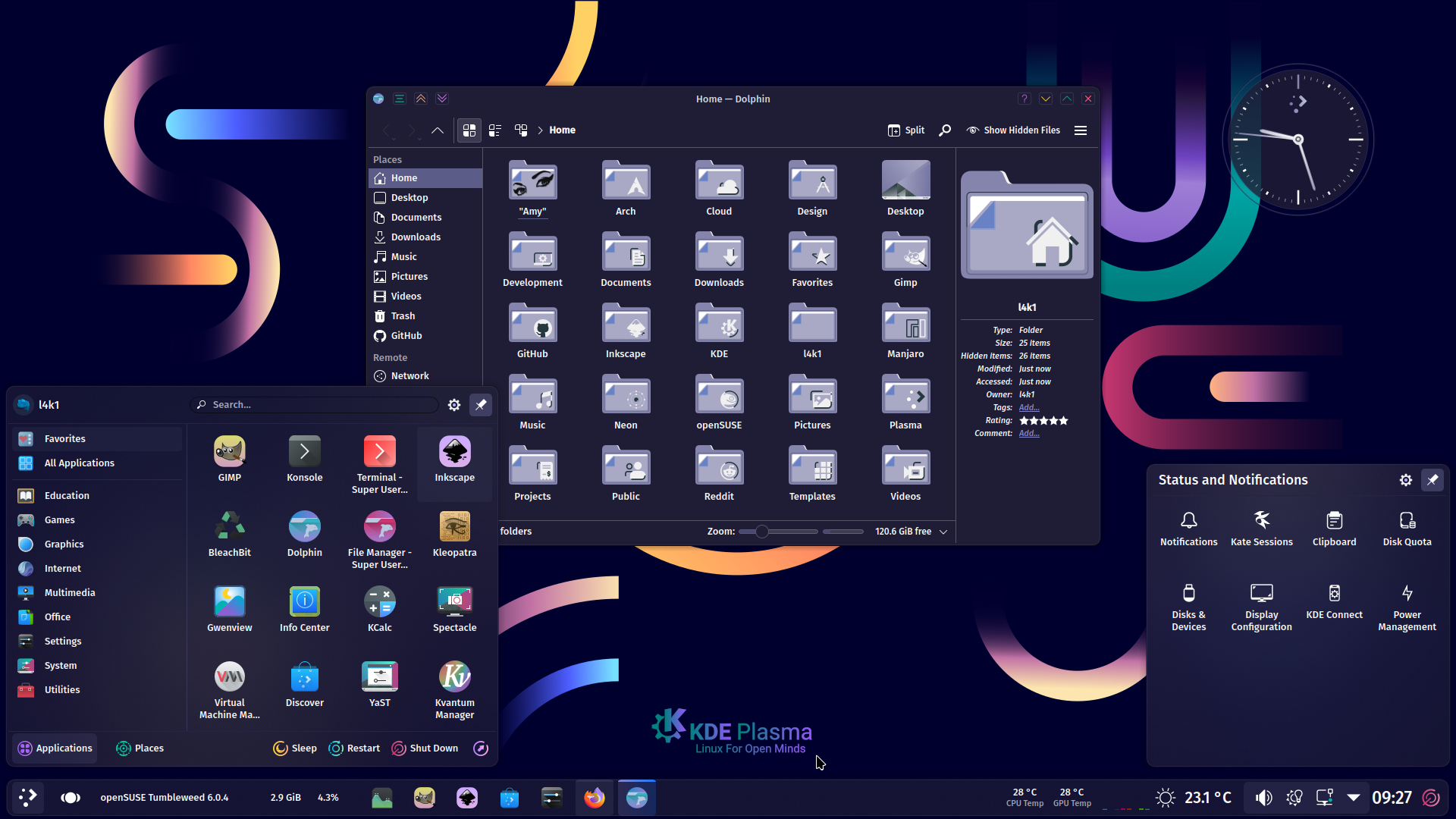
Task: Click the Shut Down button
Action: coord(425,748)
